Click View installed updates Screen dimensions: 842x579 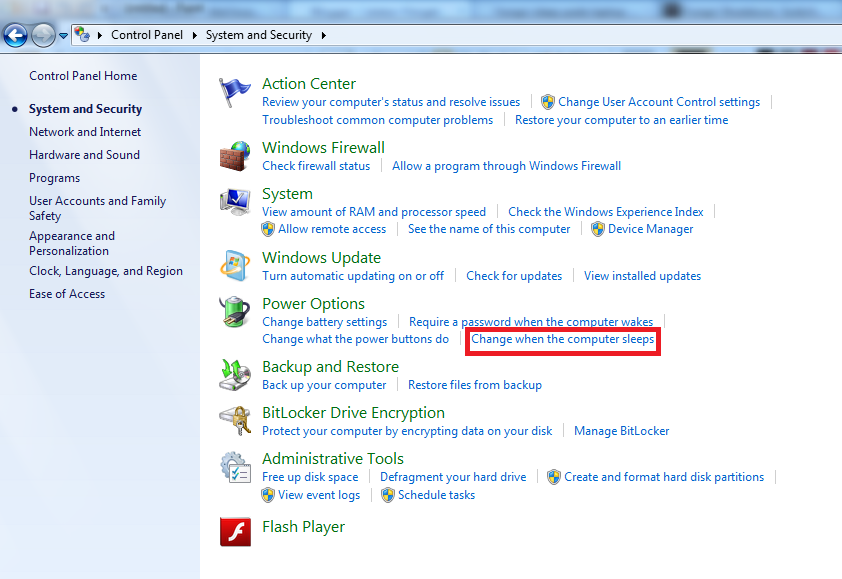642,276
